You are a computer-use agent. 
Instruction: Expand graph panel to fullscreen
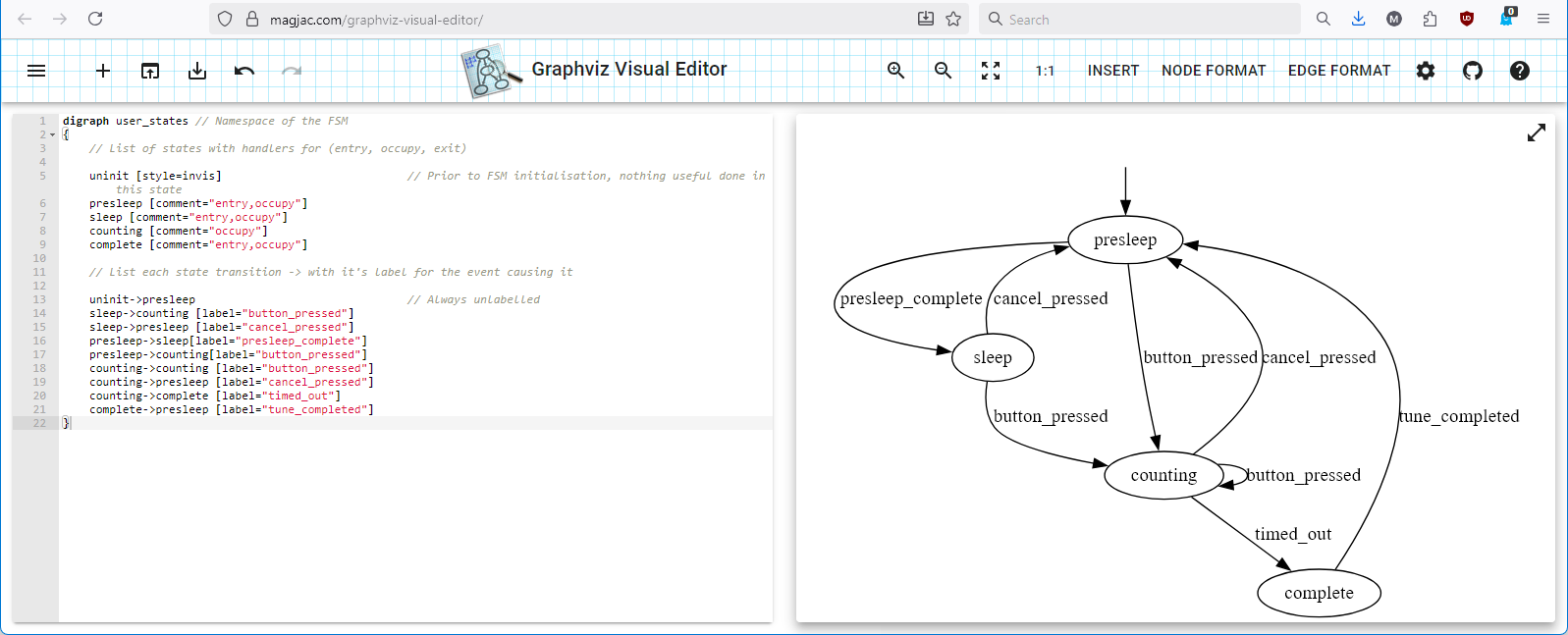[x=1537, y=132]
